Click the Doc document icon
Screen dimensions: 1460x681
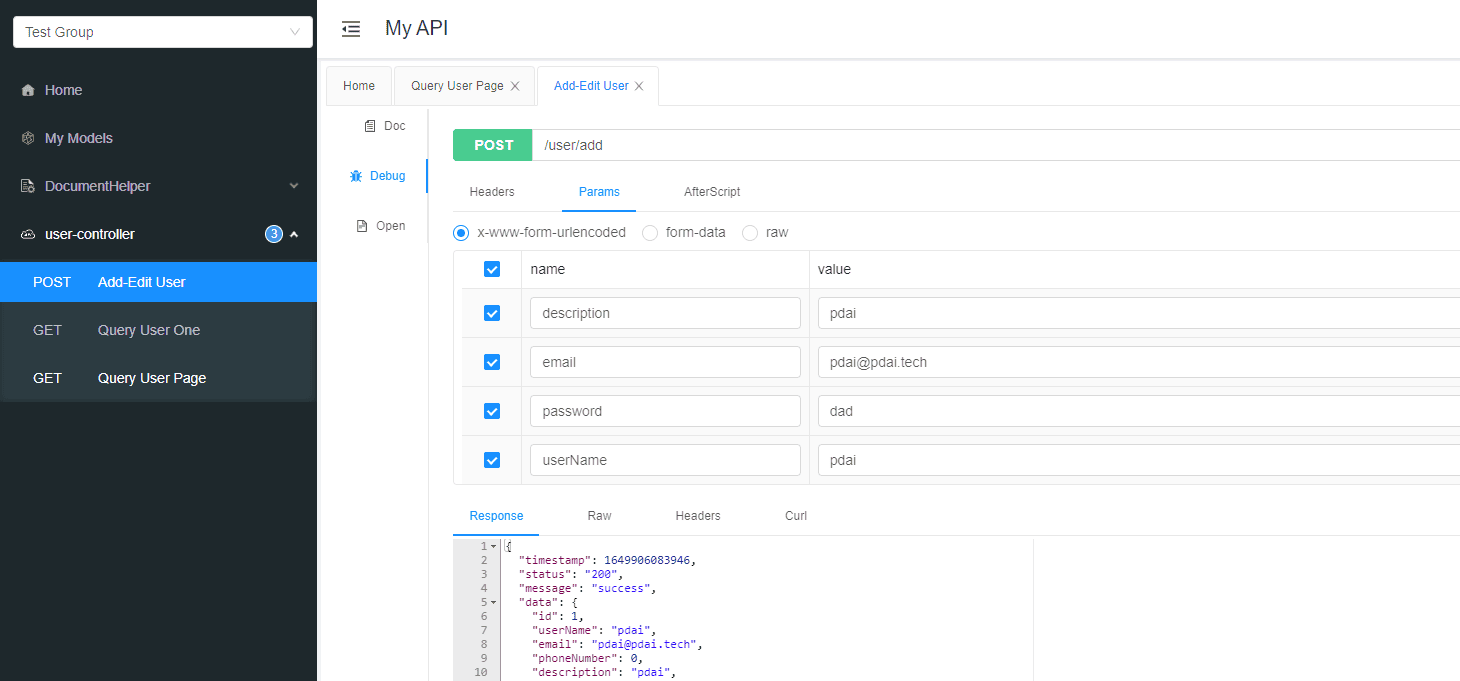(369, 126)
